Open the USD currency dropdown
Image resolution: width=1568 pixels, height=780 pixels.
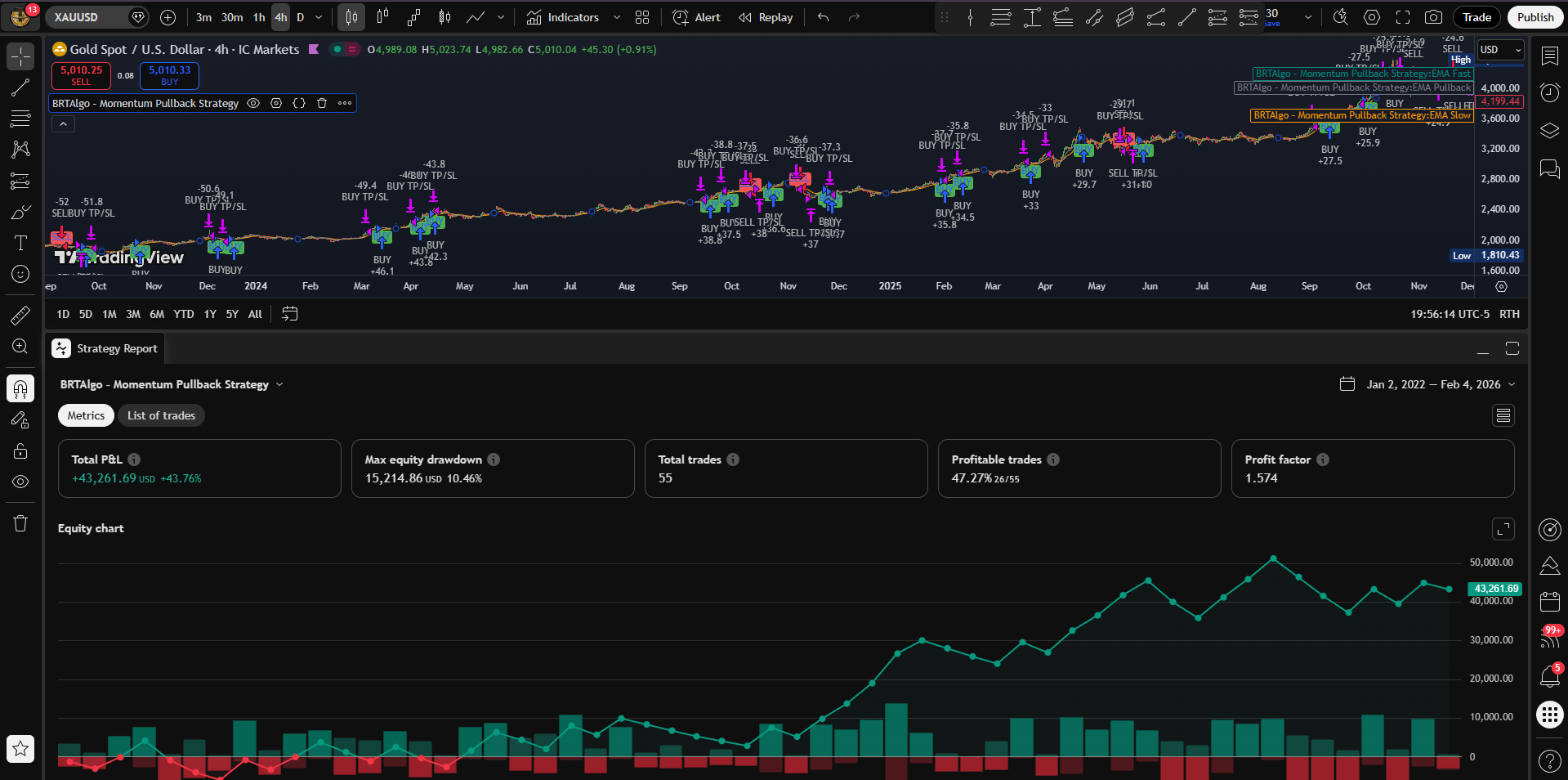pyautogui.click(x=1501, y=50)
